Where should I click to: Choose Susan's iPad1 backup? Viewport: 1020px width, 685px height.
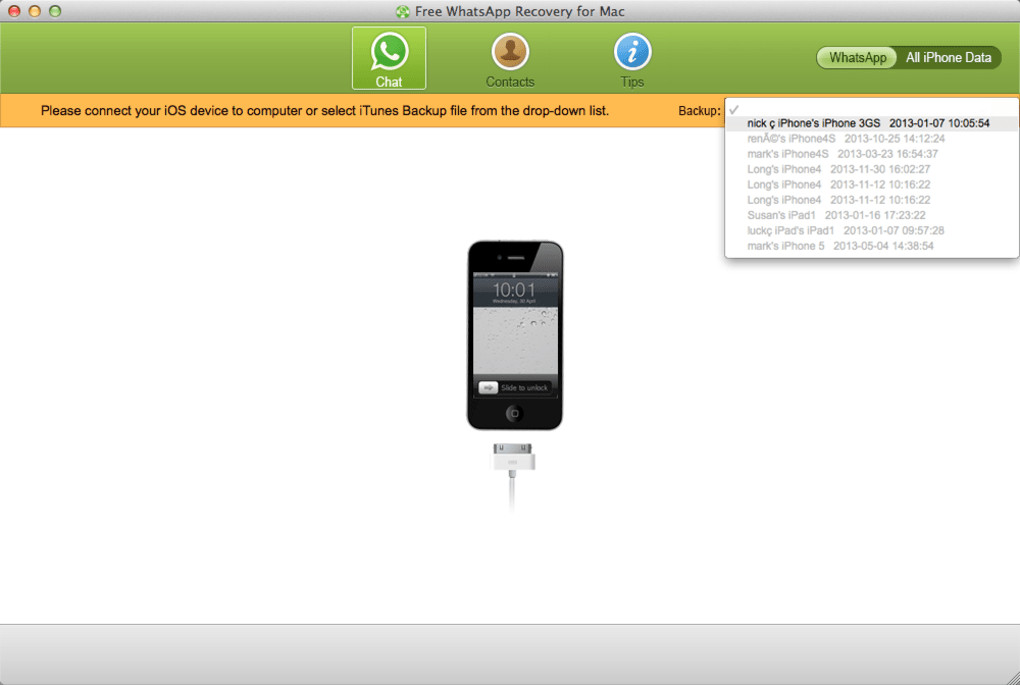coord(872,215)
